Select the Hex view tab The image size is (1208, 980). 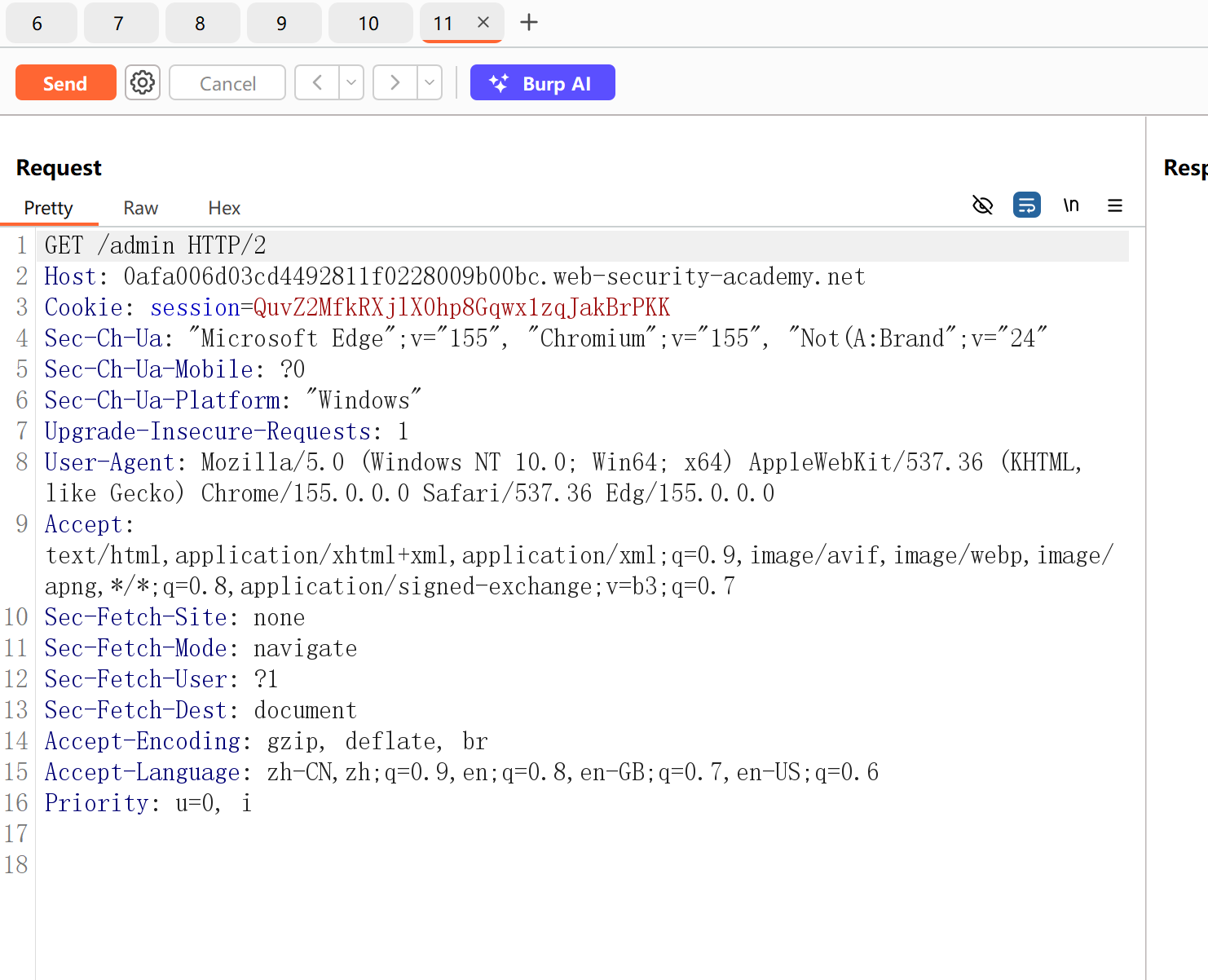[x=224, y=208]
